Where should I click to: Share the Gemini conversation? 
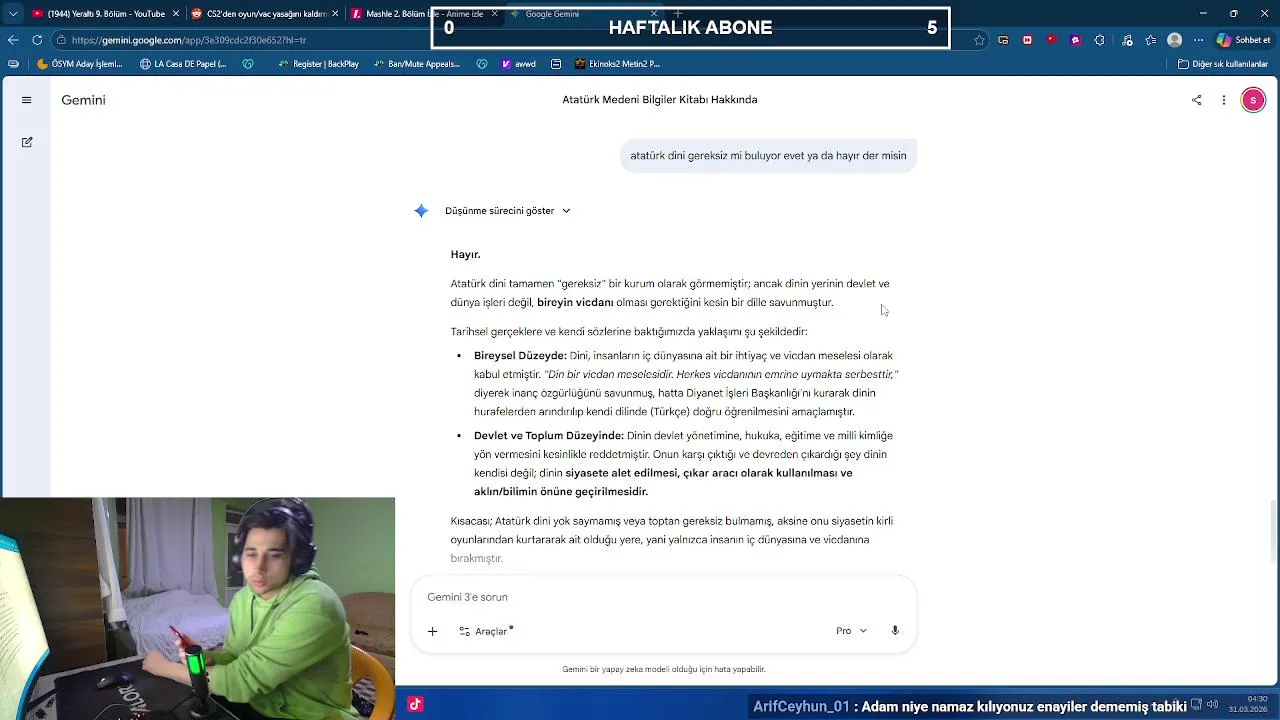(1196, 100)
